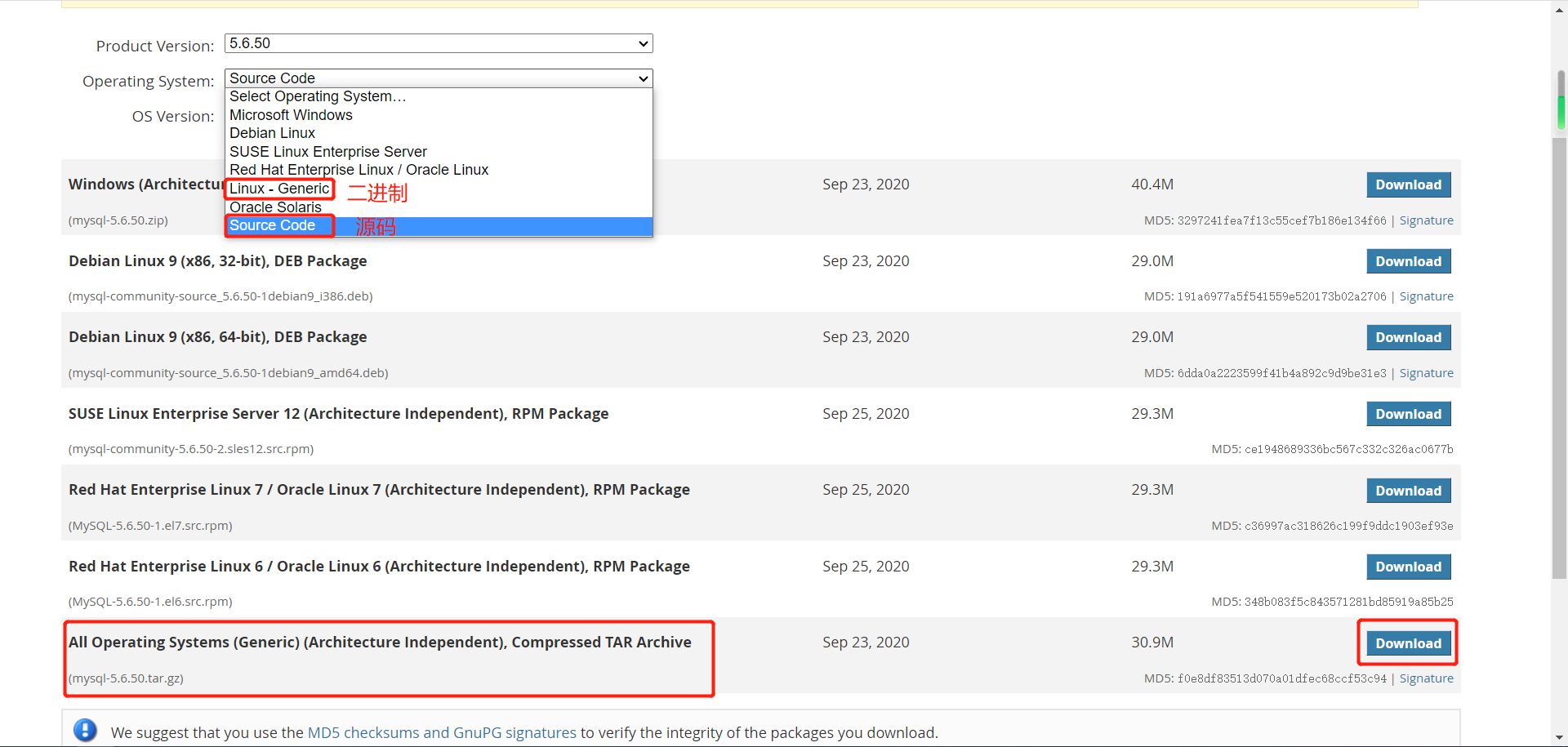1568x747 pixels.
Task: Click the MD5 value starting with ce1948689
Action: point(1349,449)
